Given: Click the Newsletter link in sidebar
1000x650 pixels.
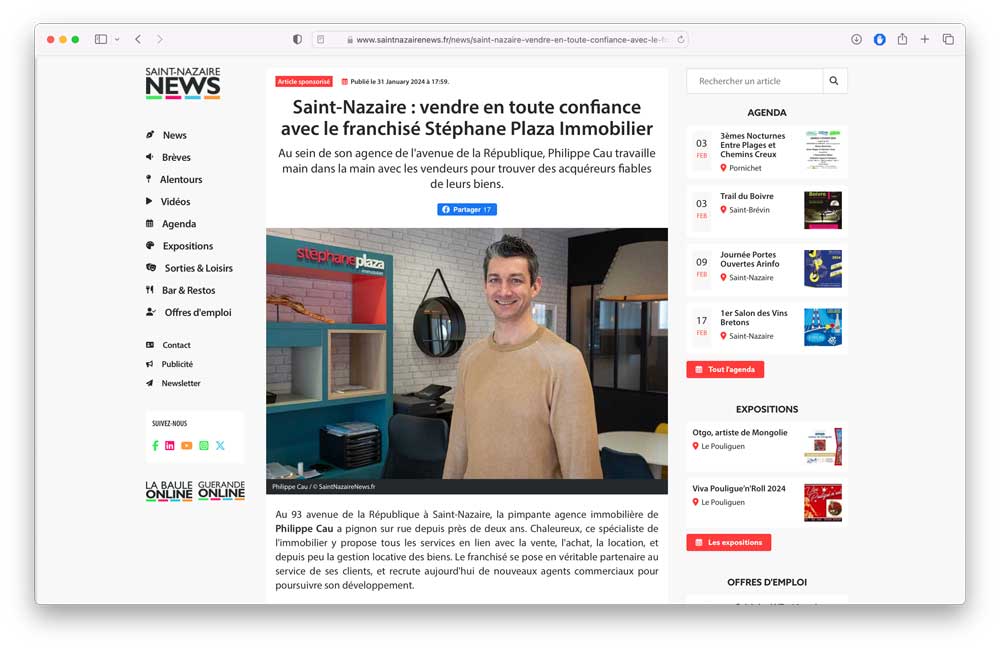Looking at the screenshot, I should click(180, 383).
